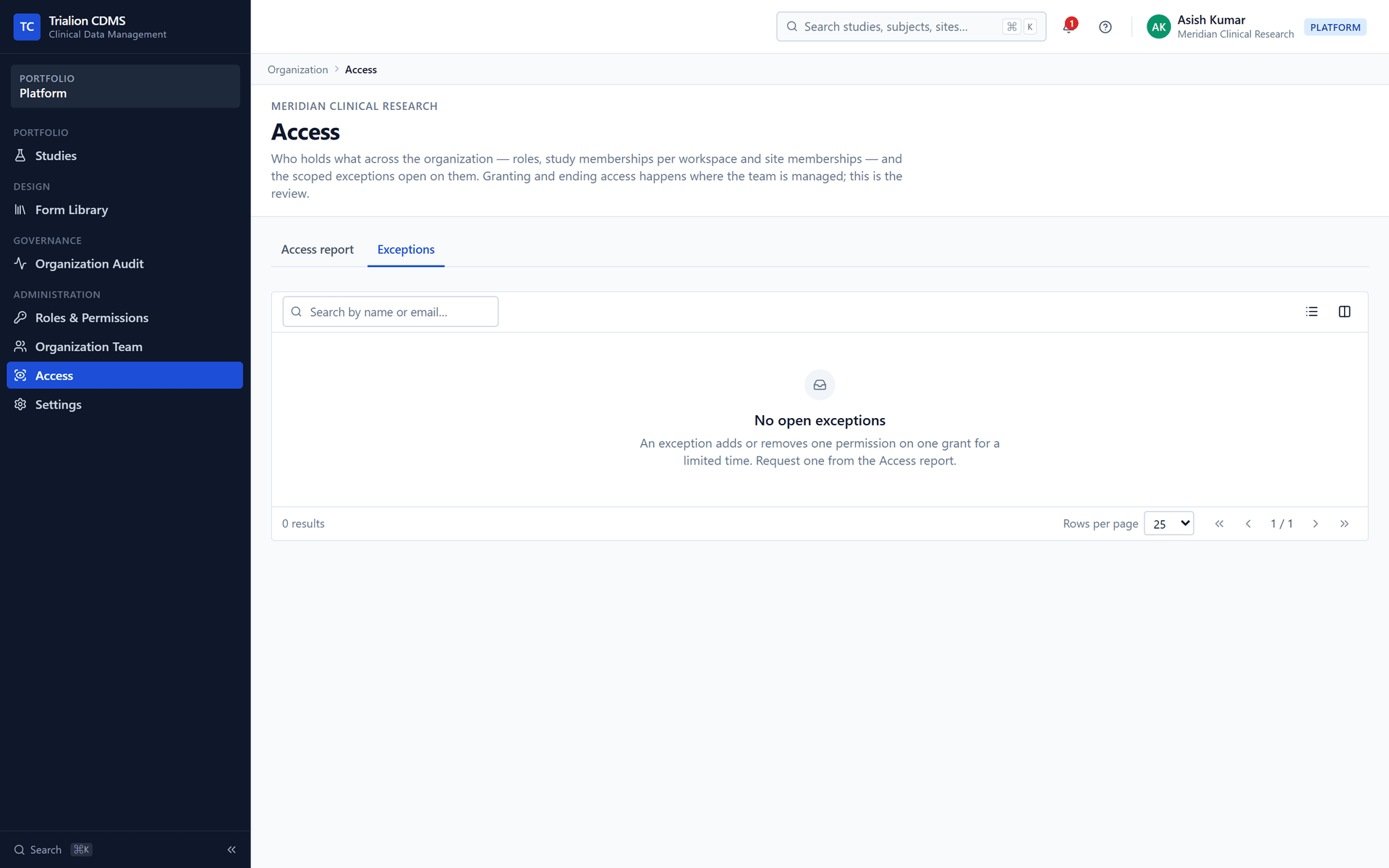1389x868 pixels.
Task: Click the No open exceptions heading
Action: 820,420
